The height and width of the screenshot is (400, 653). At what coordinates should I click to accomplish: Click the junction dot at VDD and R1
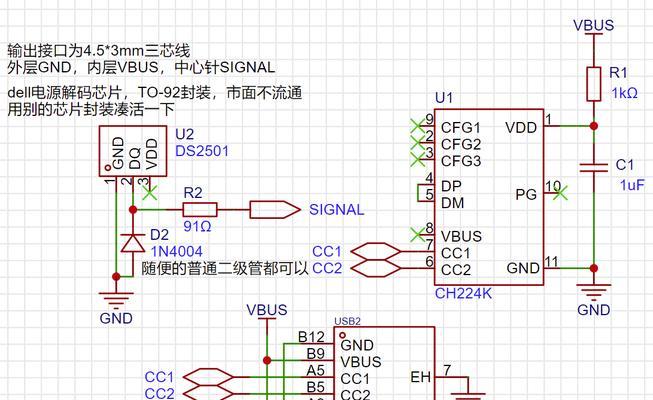(594, 126)
